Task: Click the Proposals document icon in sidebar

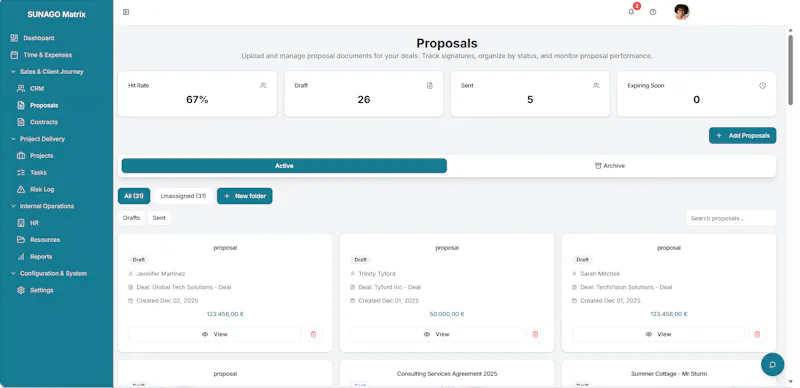Action: (21, 105)
